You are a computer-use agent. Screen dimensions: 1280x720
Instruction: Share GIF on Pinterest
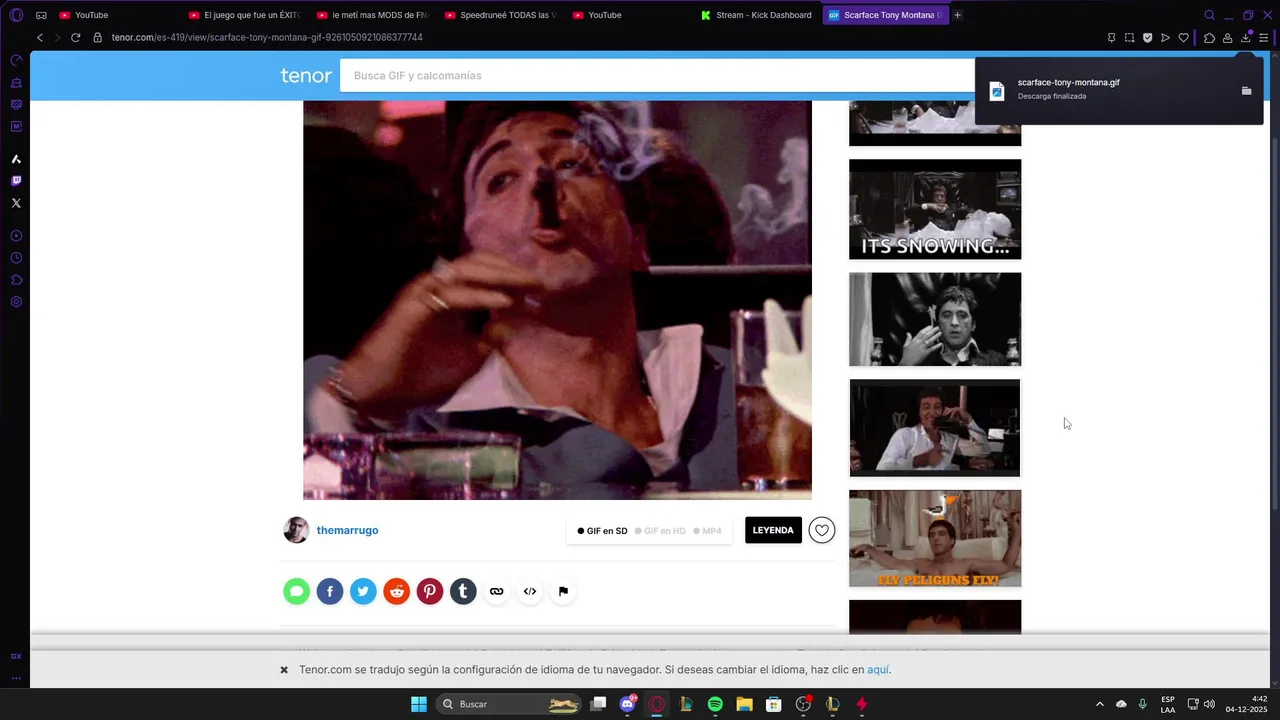430,591
